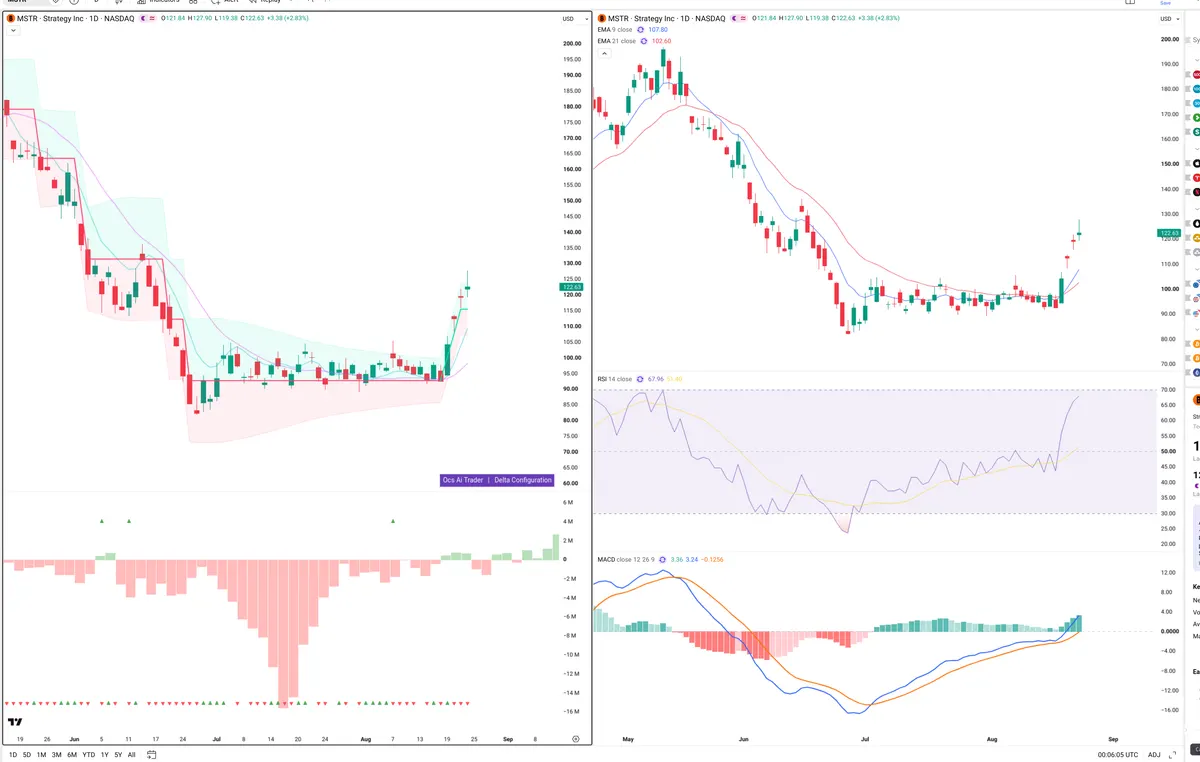Click the May label on right chart time axis

click(x=628, y=739)
